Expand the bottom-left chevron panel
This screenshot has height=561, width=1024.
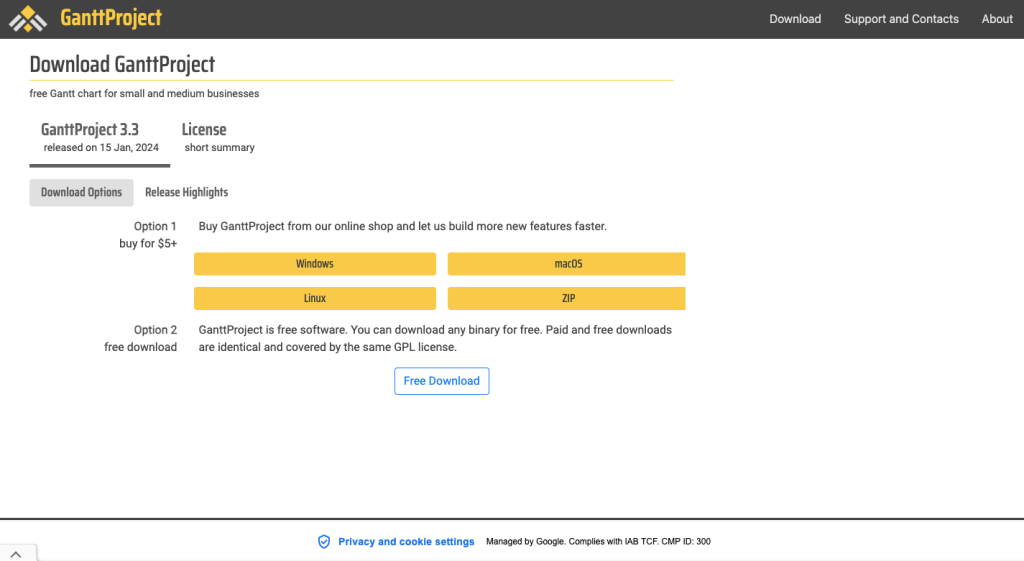point(18,553)
